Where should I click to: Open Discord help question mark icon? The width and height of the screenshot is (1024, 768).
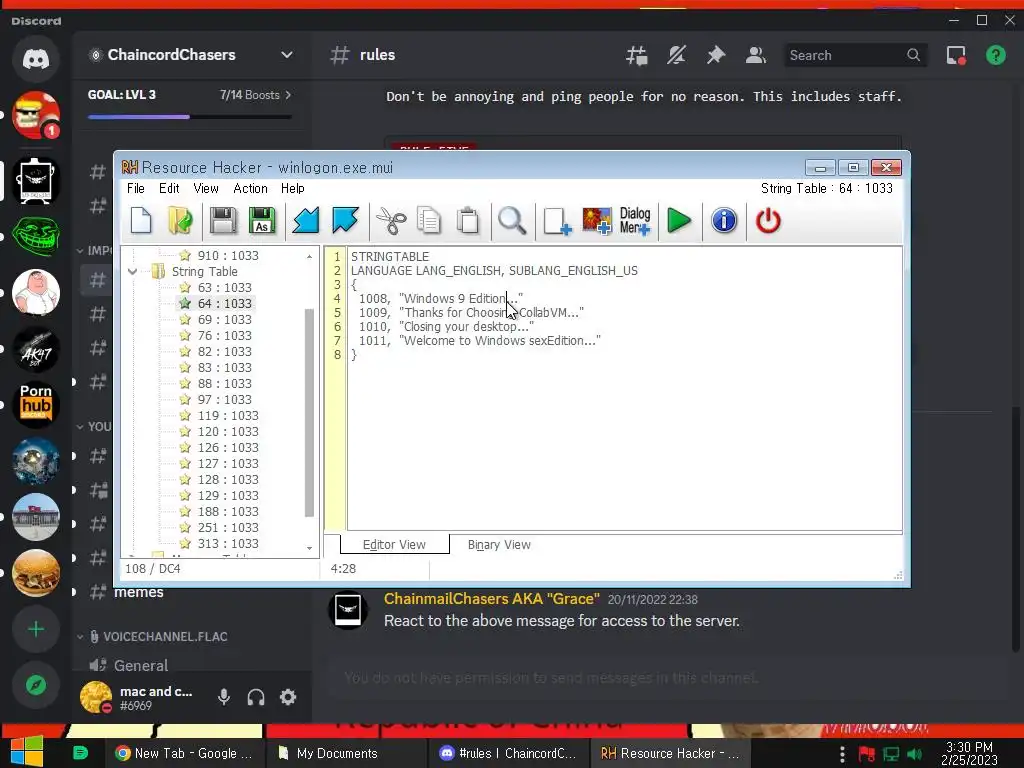coord(996,56)
